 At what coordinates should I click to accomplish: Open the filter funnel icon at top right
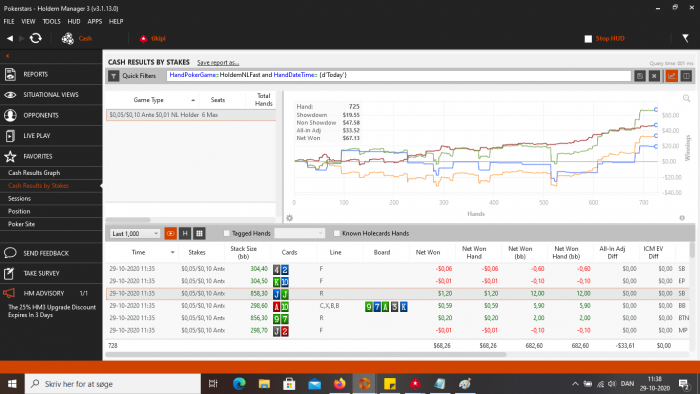(685, 38)
